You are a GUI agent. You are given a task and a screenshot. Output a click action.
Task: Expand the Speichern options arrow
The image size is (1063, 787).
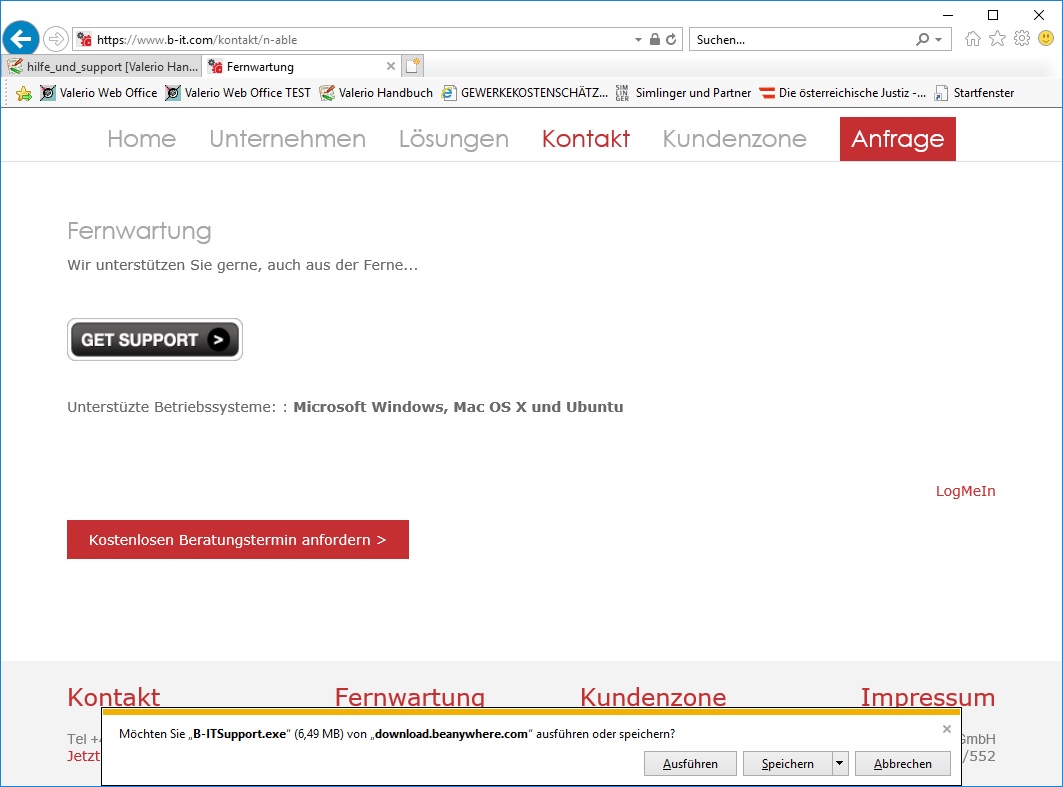pos(840,763)
